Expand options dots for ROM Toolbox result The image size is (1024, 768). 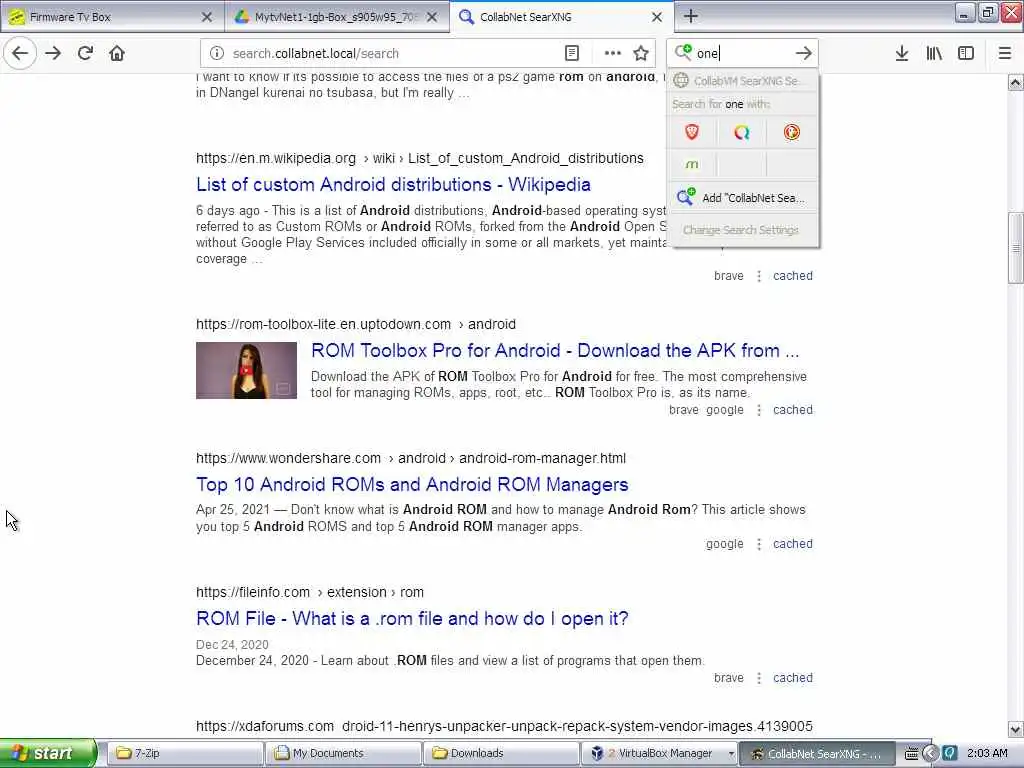759,410
